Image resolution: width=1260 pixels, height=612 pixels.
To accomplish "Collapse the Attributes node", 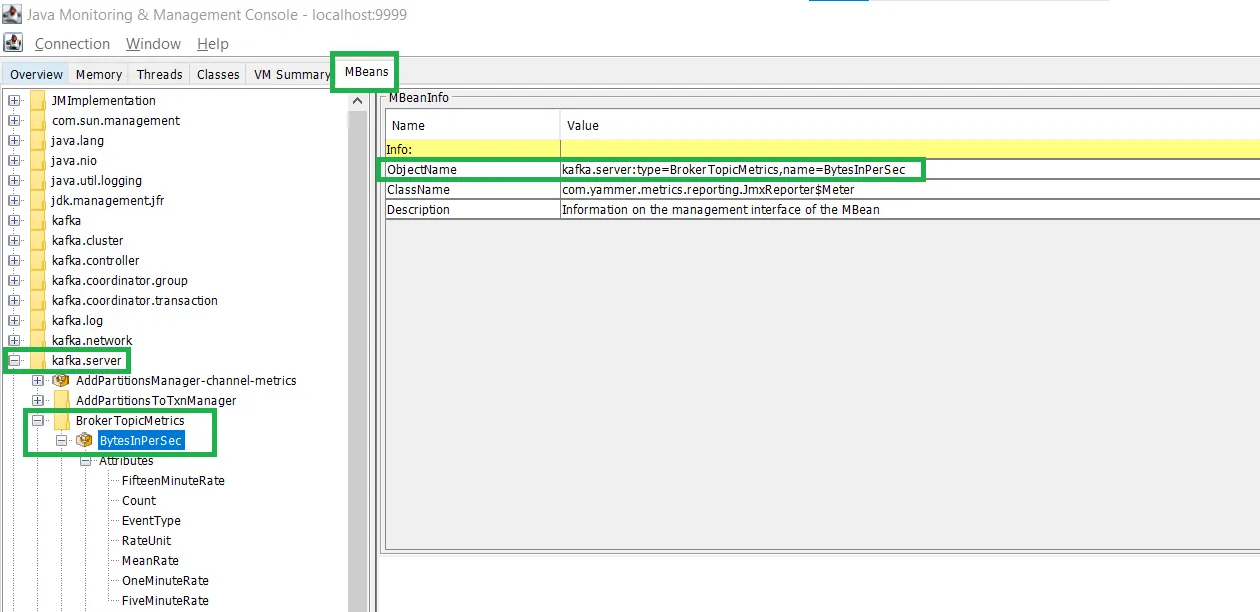I will click(x=85, y=461).
